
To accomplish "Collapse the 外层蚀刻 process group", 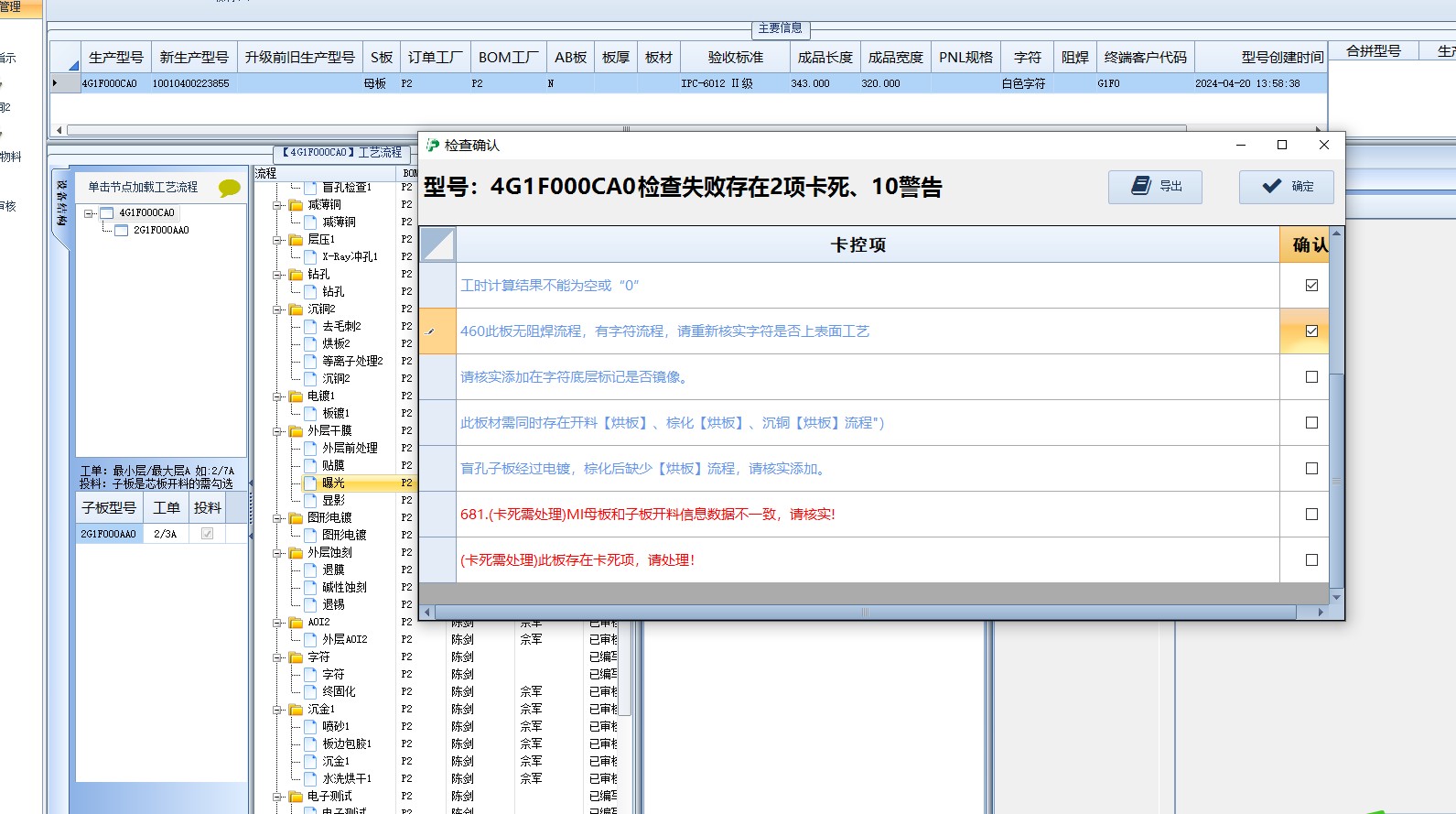I will tap(277, 553).
